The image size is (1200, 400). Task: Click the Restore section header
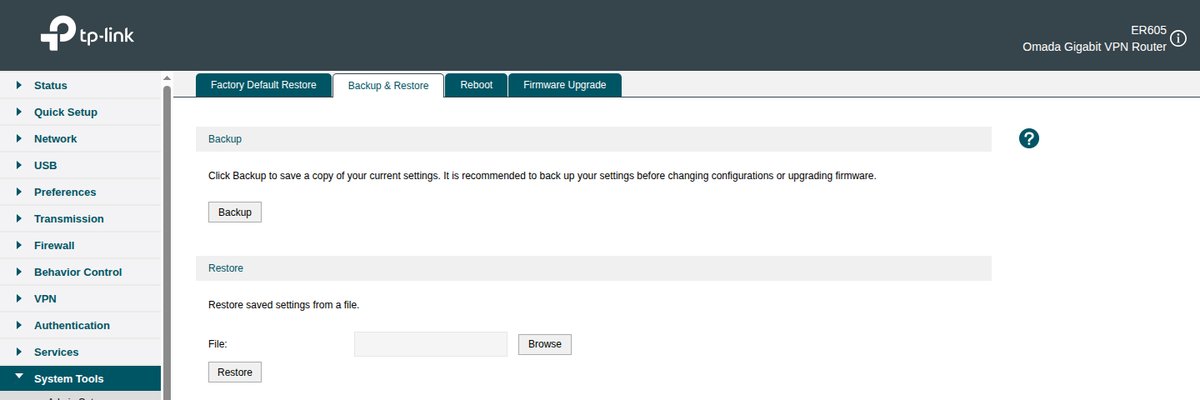click(x=593, y=268)
